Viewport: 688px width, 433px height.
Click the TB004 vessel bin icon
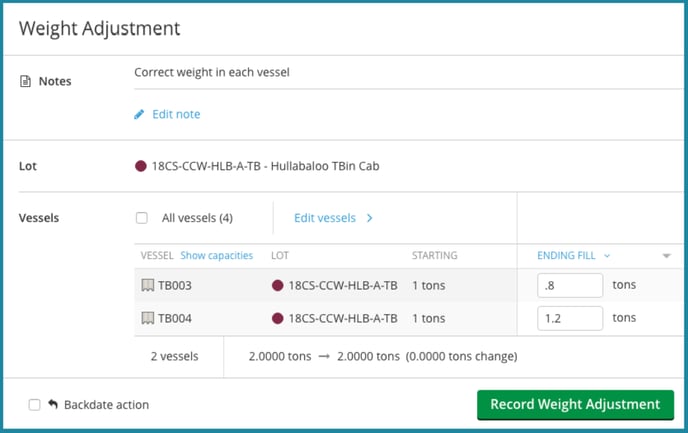click(x=147, y=318)
